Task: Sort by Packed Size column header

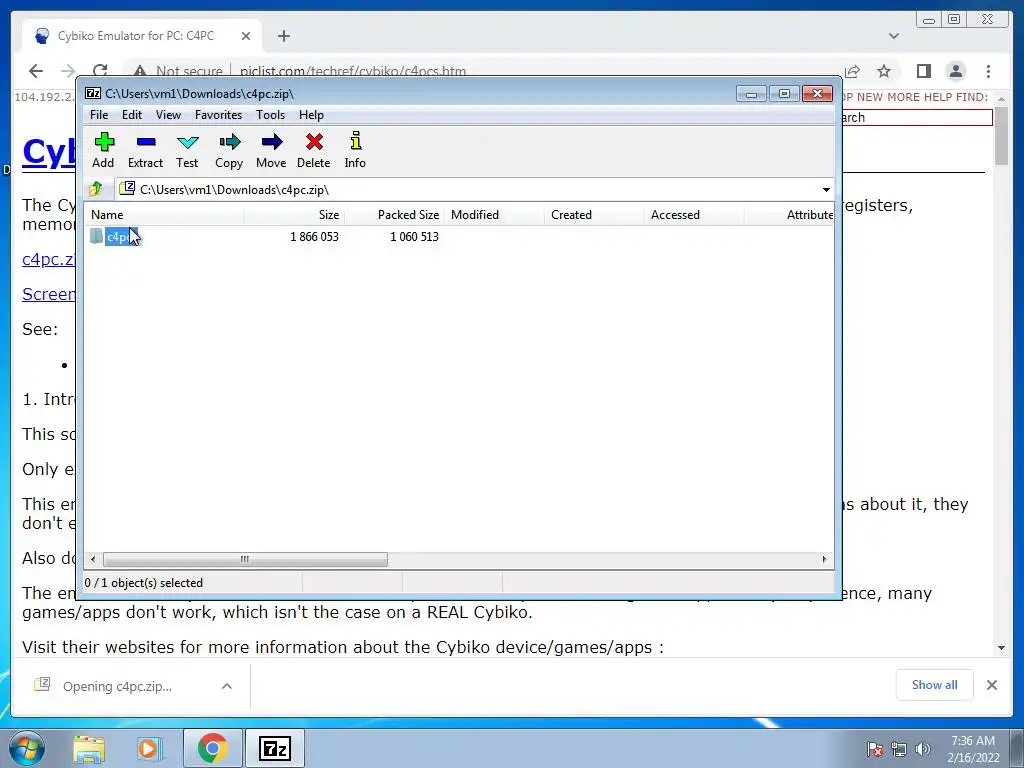Action: [394, 215]
